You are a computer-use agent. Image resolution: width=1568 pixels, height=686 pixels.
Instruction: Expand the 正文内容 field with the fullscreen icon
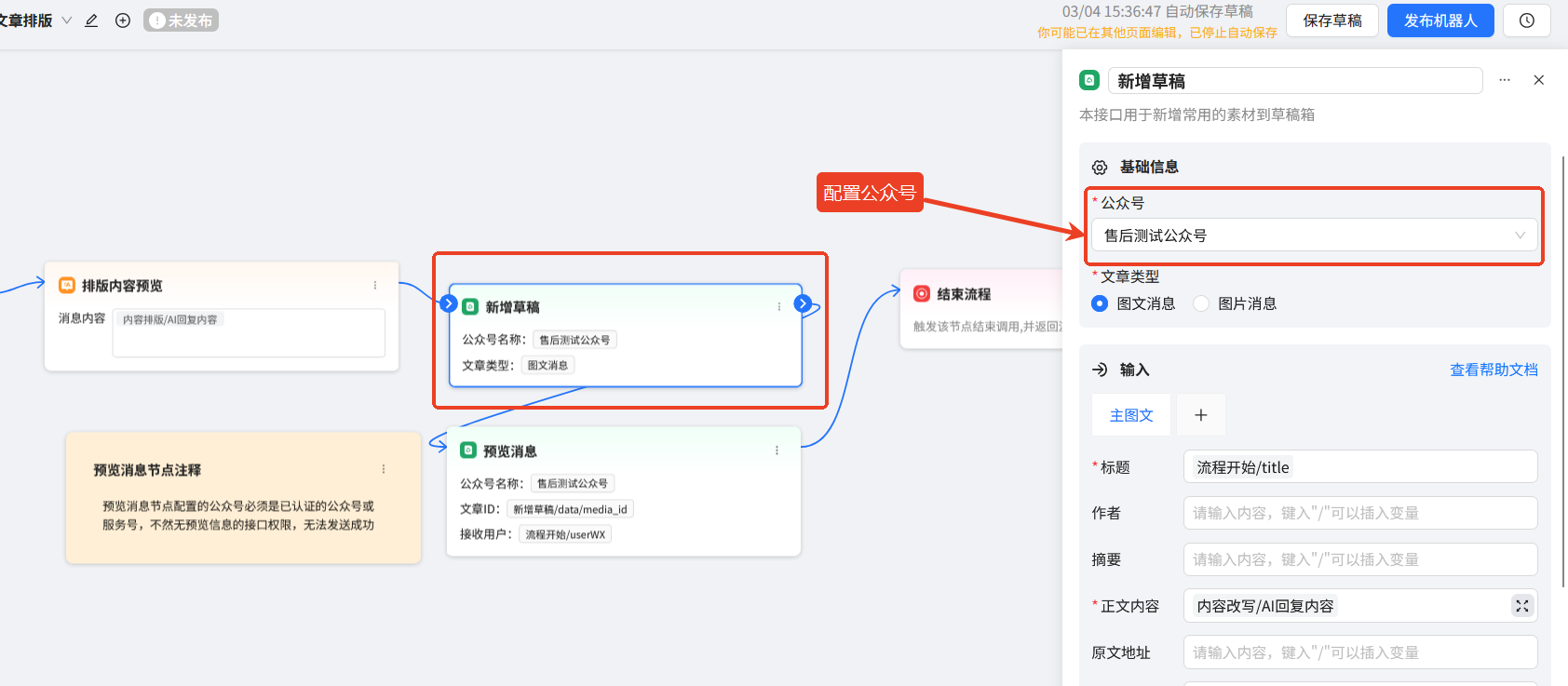(x=1522, y=606)
